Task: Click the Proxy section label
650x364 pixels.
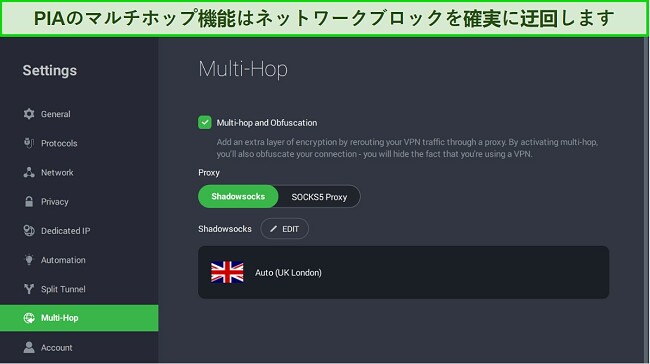Action: [209, 172]
